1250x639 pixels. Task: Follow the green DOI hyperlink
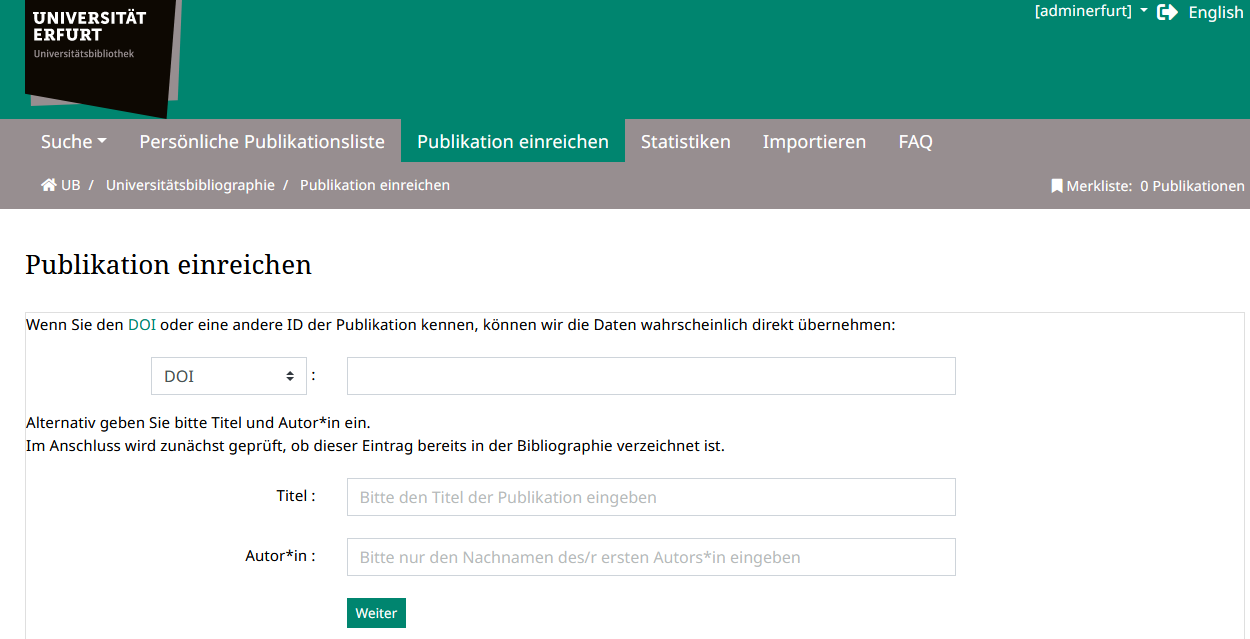(142, 325)
